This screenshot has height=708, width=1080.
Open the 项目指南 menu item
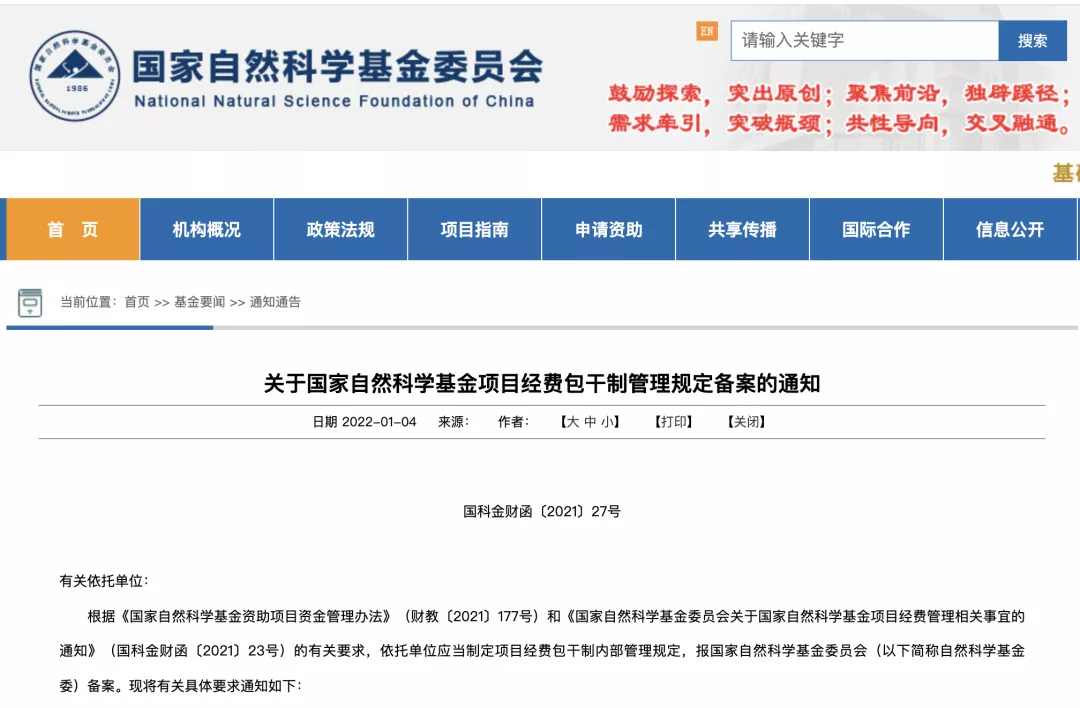[x=475, y=229]
